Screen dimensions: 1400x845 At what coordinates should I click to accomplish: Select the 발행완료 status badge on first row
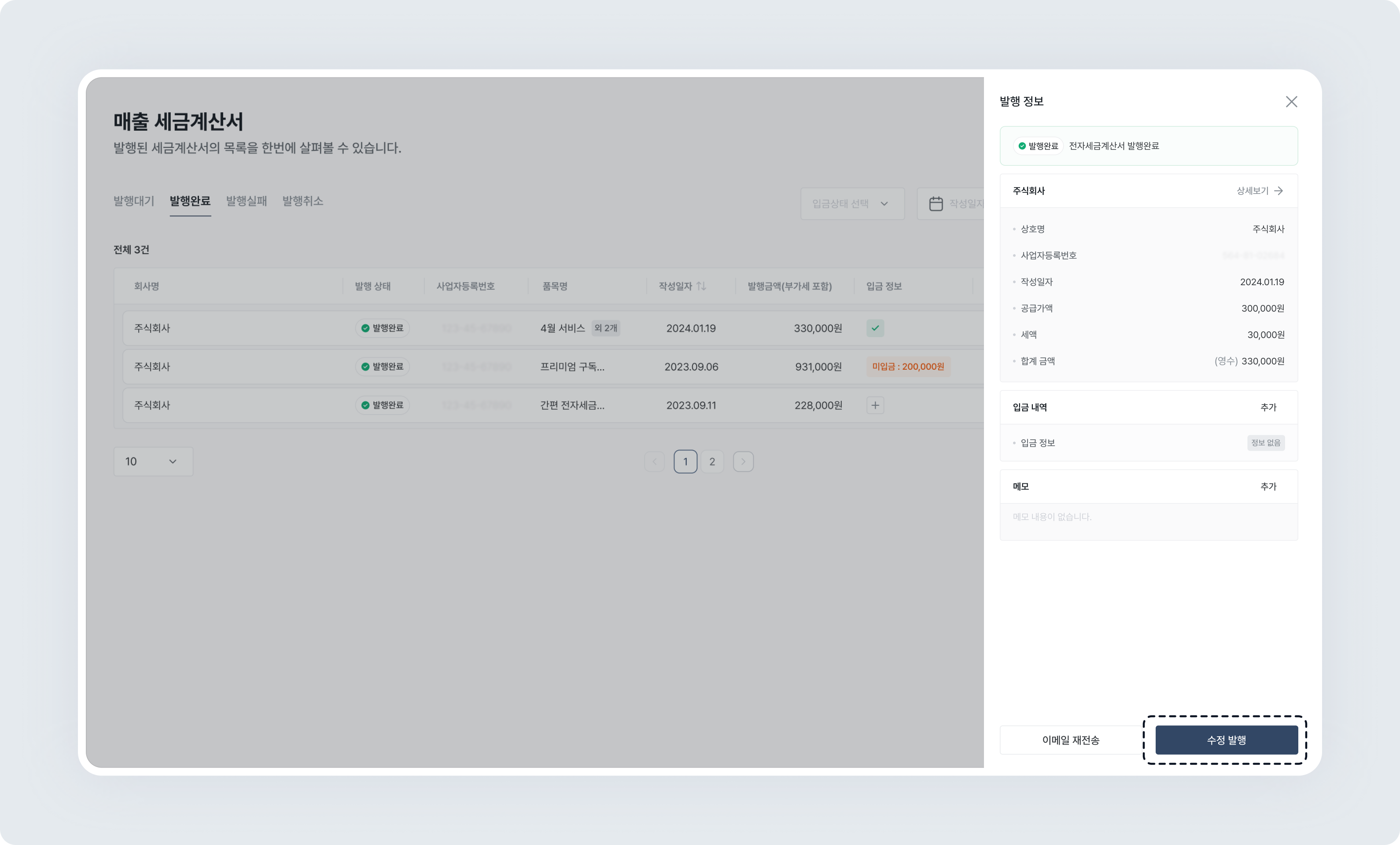tap(383, 328)
